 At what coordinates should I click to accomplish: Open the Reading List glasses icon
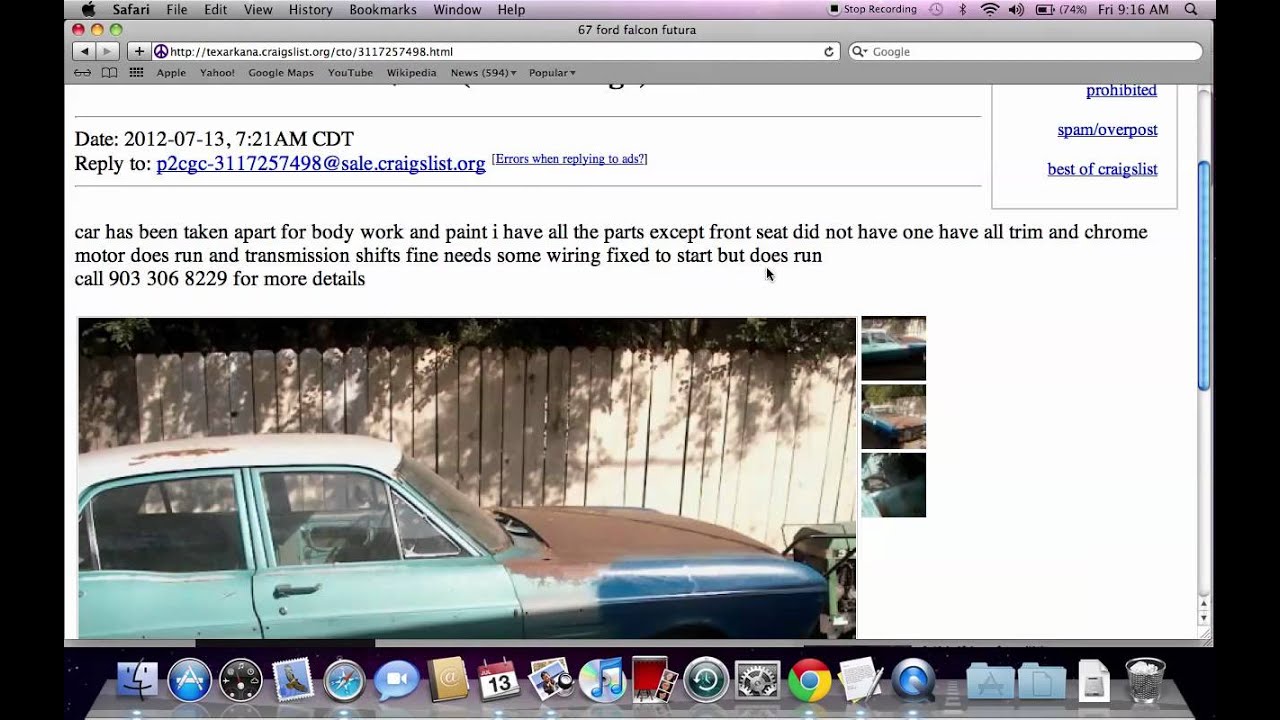click(x=83, y=72)
